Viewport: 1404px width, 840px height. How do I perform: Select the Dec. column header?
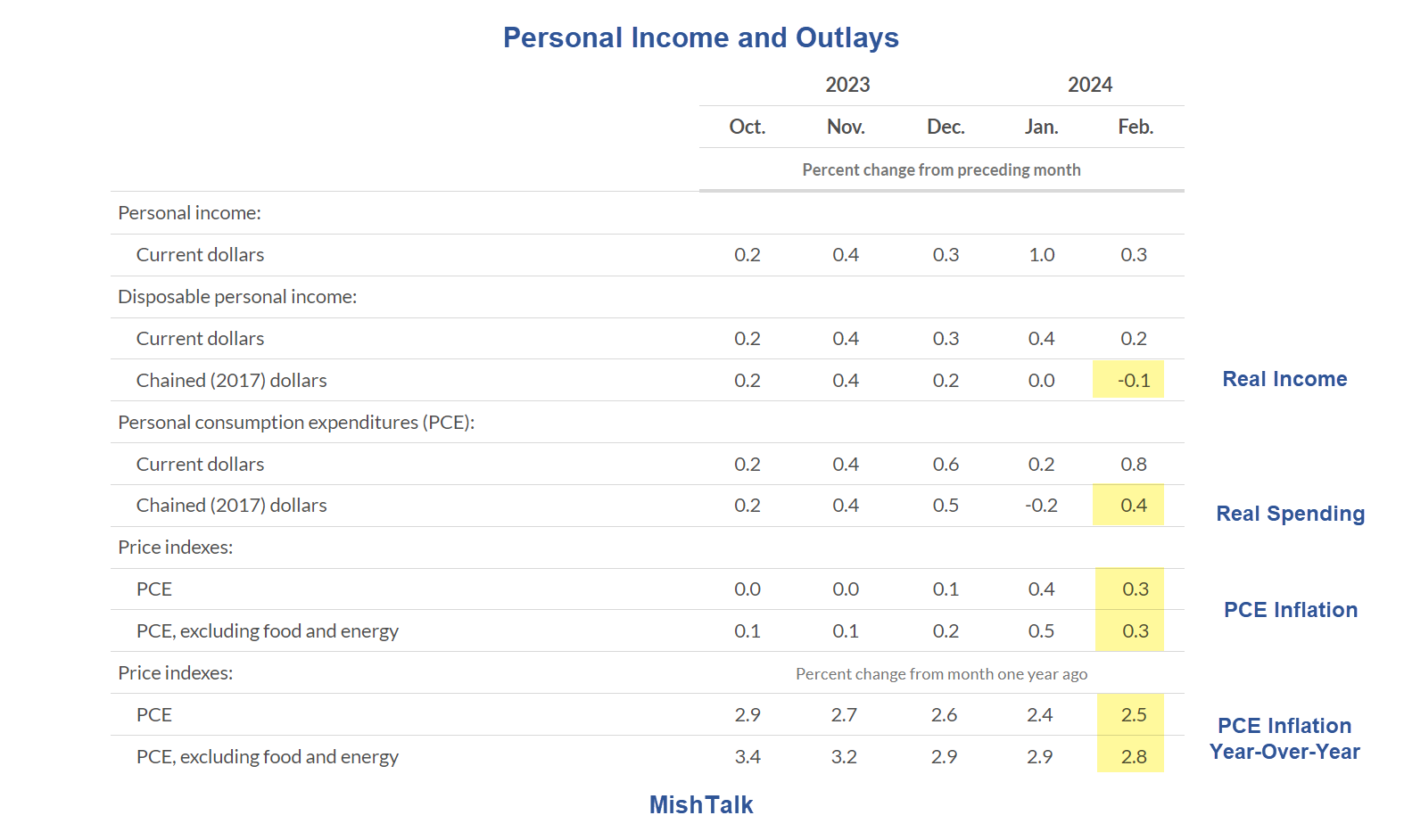tap(946, 127)
